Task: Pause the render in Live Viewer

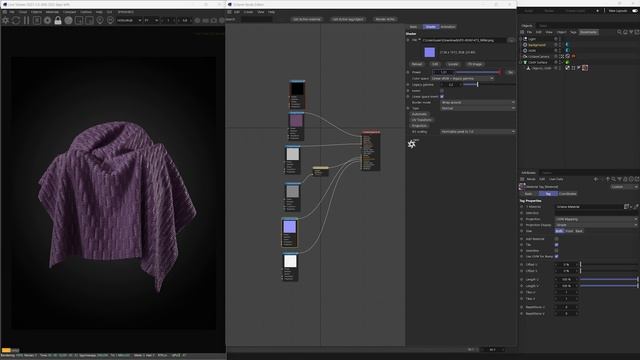Action: (x=27, y=20)
